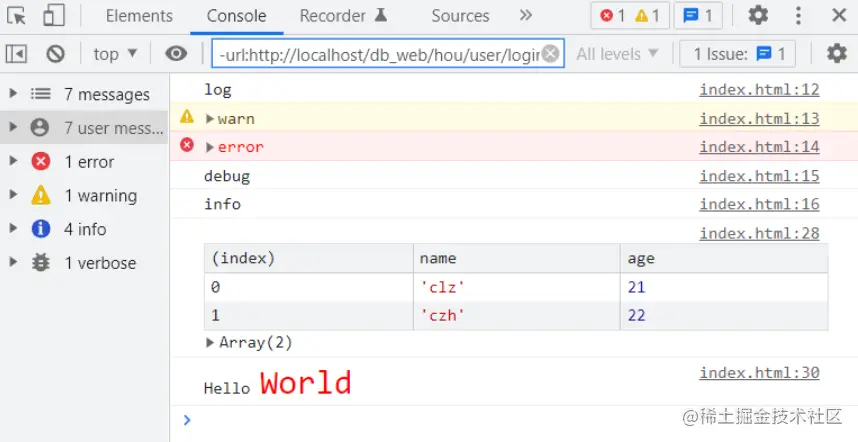Click the 'czh' table cell

click(517, 316)
